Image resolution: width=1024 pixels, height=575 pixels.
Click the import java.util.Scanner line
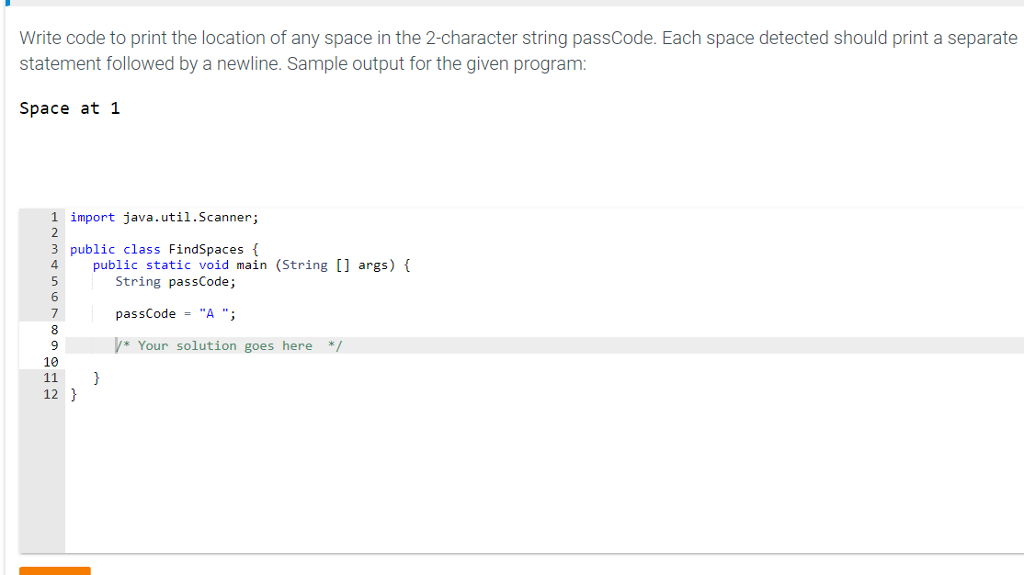(x=164, y=217)
